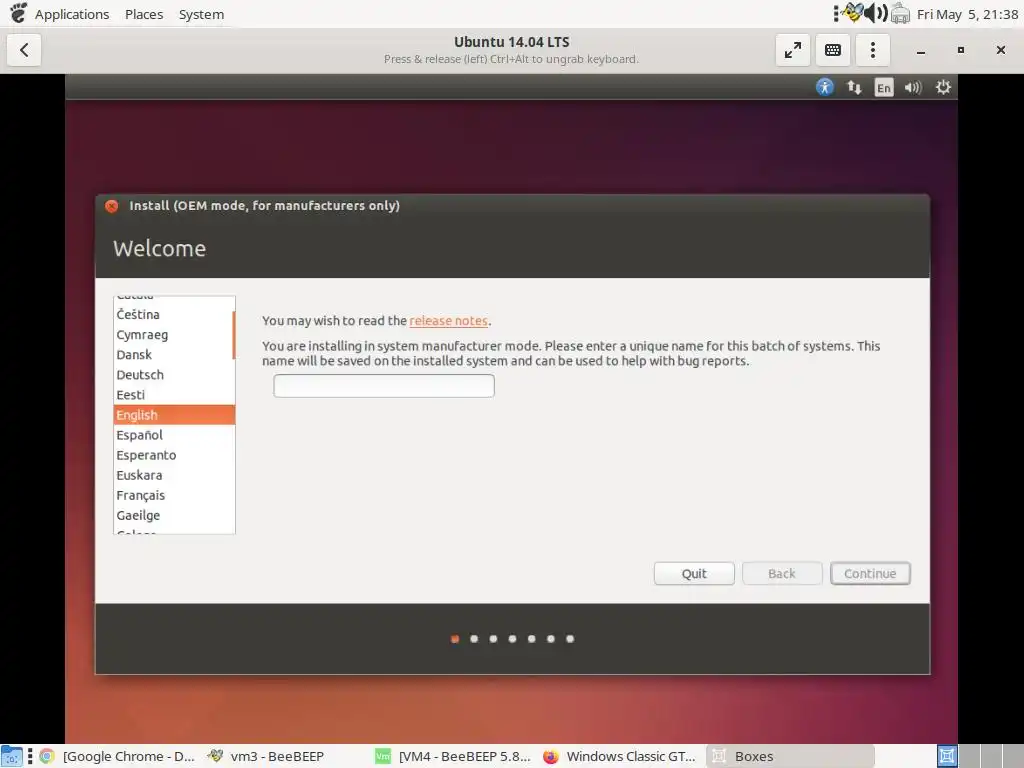Click the language list scrollbar
Image resolution: width=1024 pixels, height=768 pixels.
(x=233, y=335)
